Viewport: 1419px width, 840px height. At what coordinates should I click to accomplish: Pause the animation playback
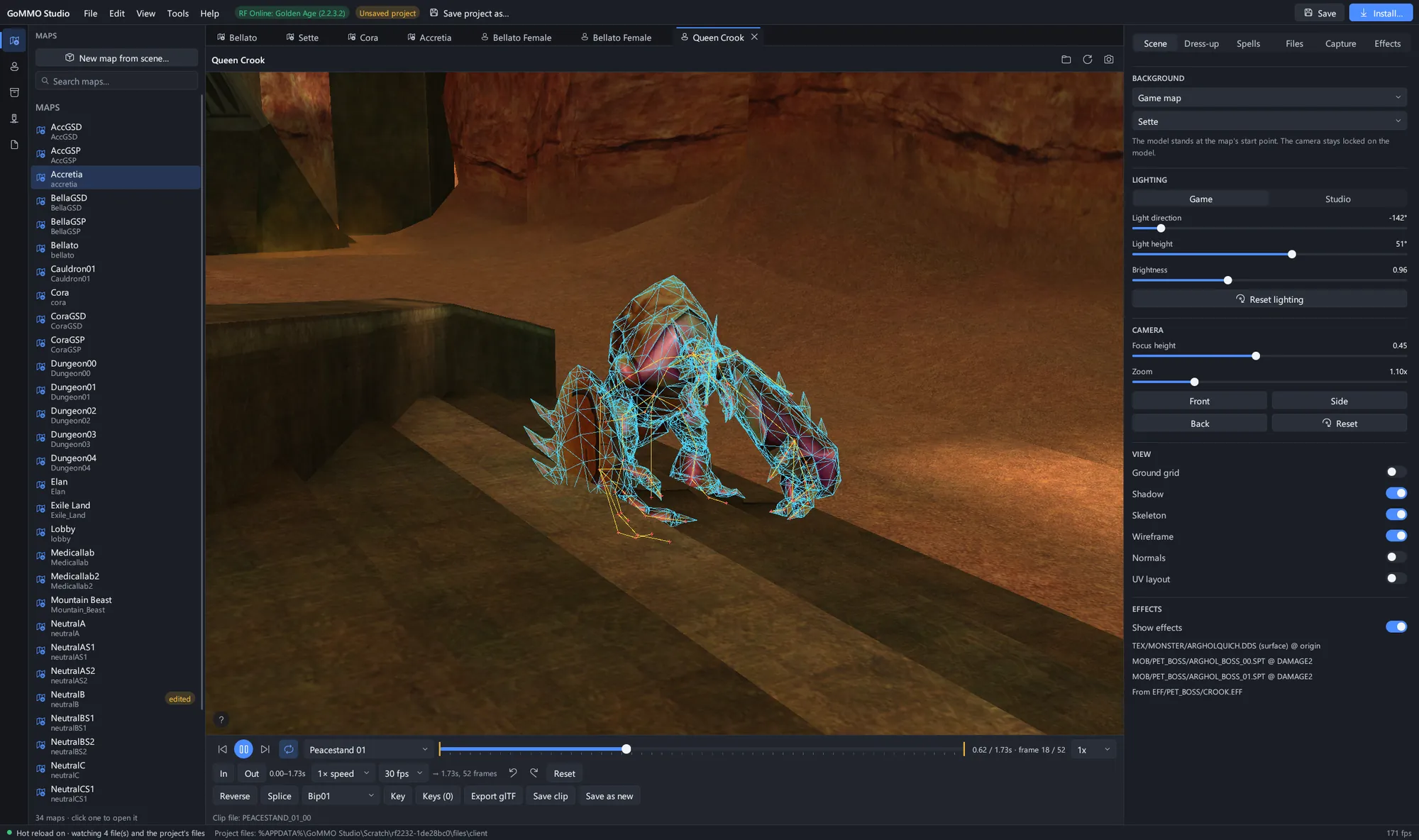pyautogui.click(x=243, y=749)
